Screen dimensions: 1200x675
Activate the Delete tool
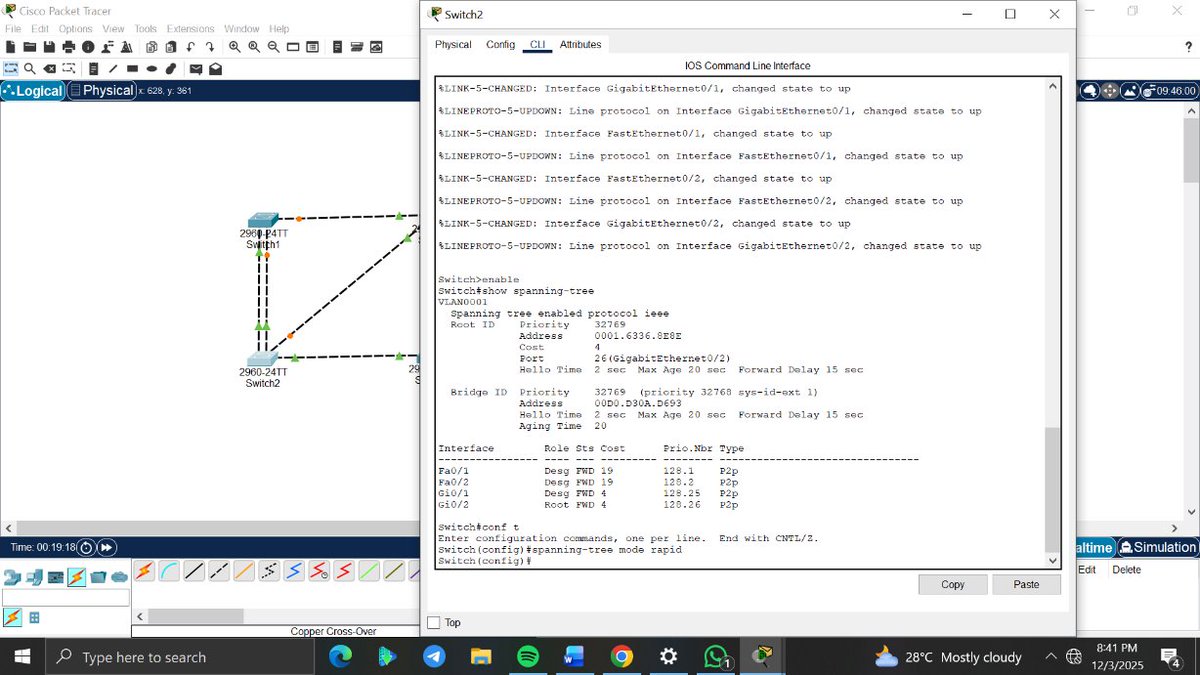(x=49, y=69)
